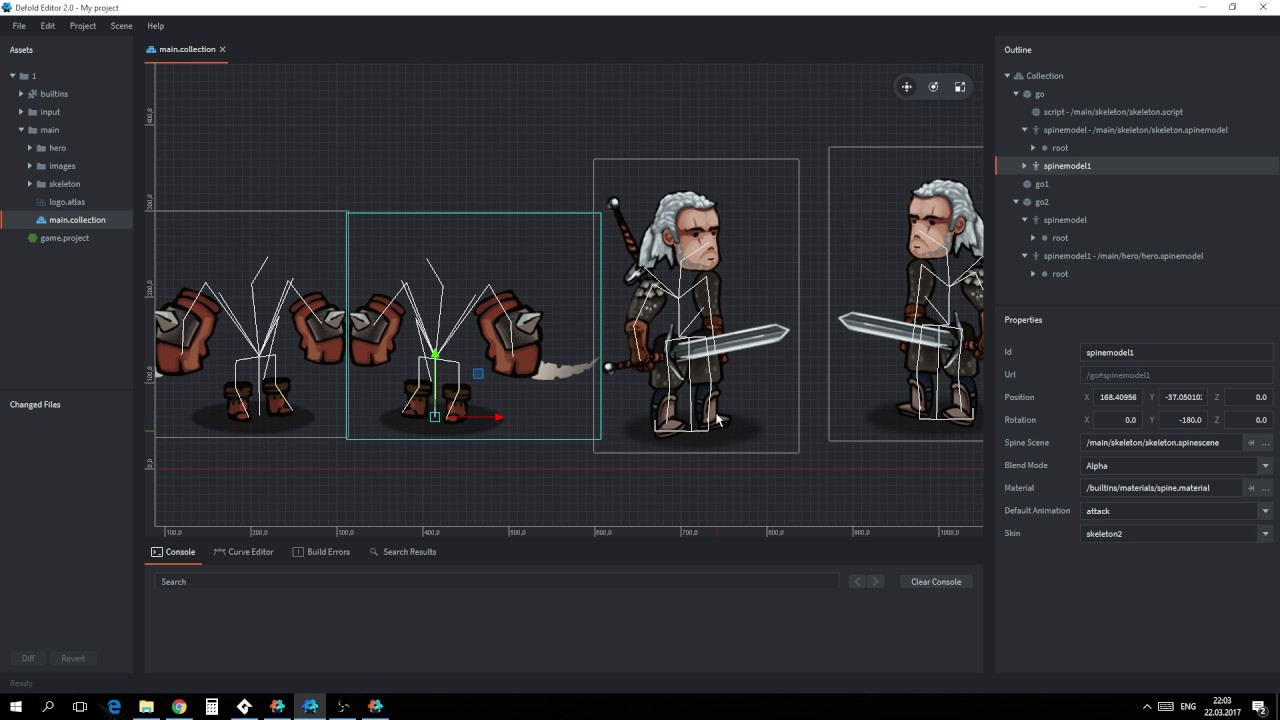Image resolution: width=1280 pixels, height=720 pixels.
Task: Click the go1 game object cube icon
Action: [x=1027, y=184]
